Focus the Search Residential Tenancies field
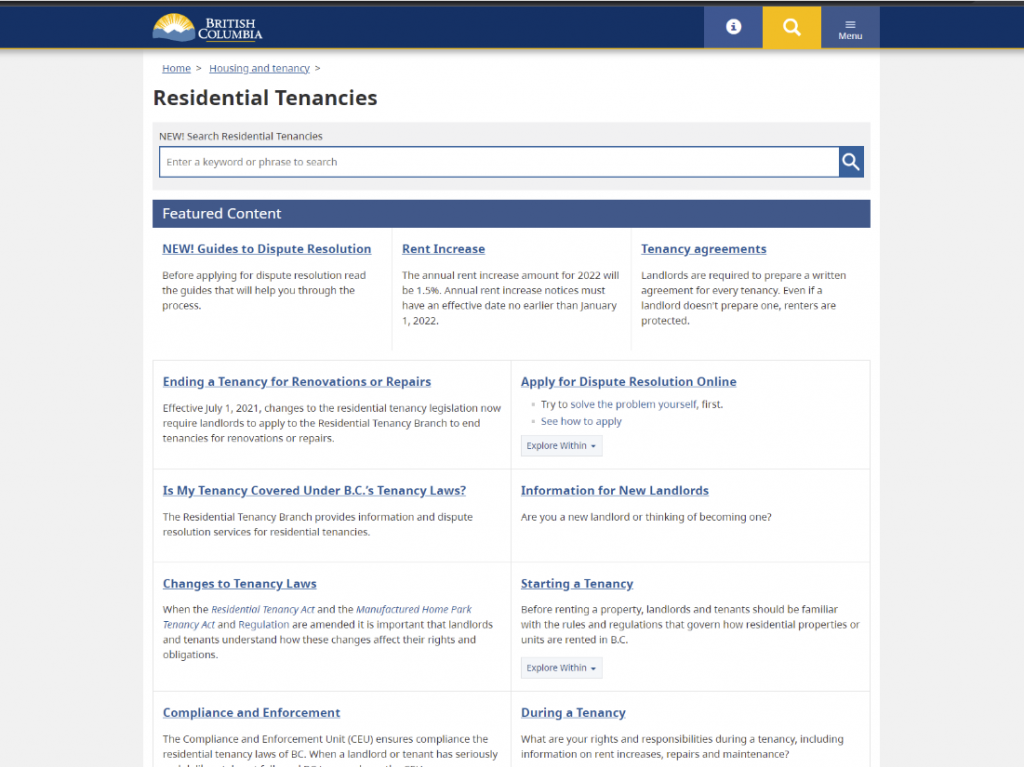The image size is (1024, 767). pyautogui.click(x=499, y=161)
